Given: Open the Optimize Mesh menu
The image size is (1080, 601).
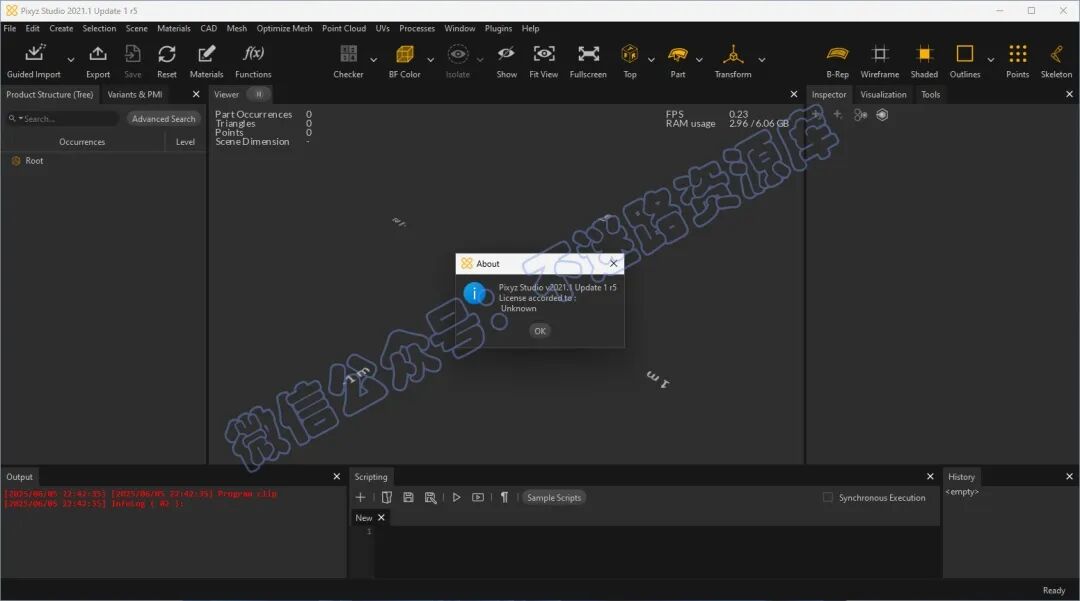Looking at the screenshot, I should click(284, 28).
